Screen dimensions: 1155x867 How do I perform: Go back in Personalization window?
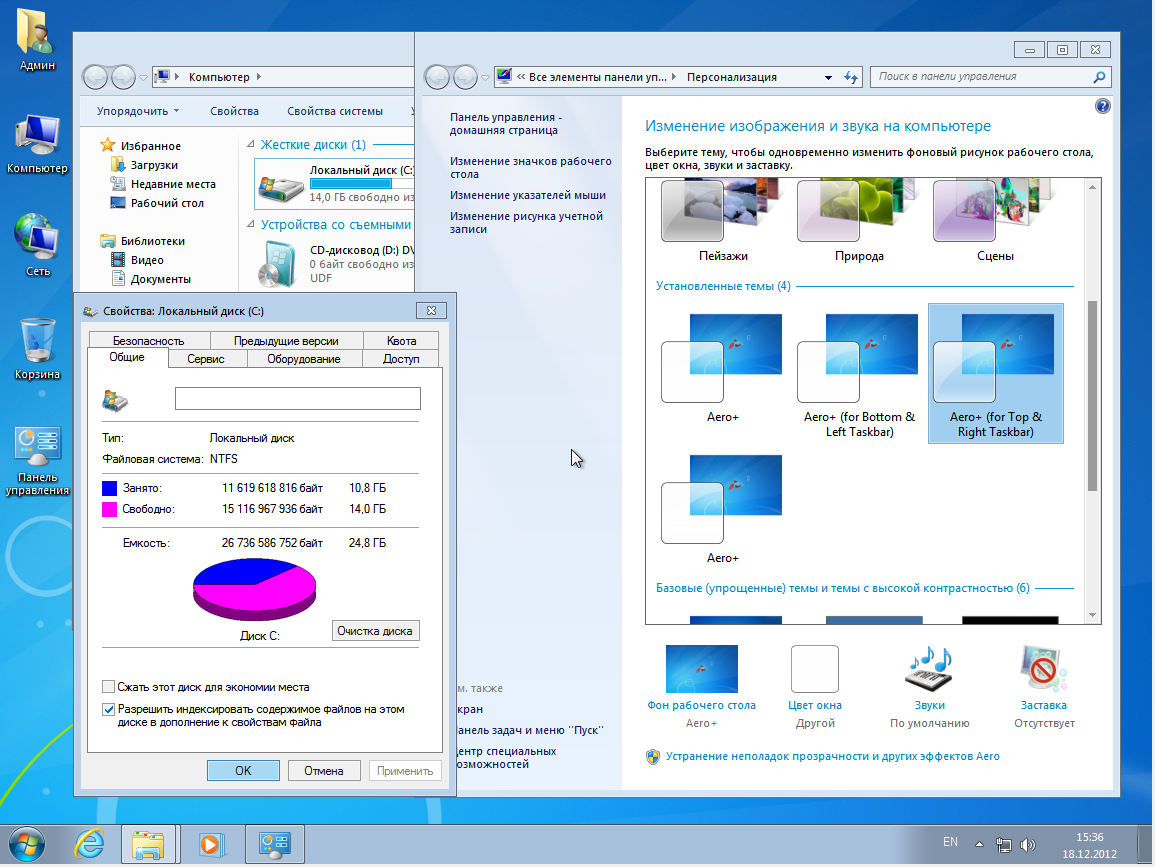coord(438,77)
